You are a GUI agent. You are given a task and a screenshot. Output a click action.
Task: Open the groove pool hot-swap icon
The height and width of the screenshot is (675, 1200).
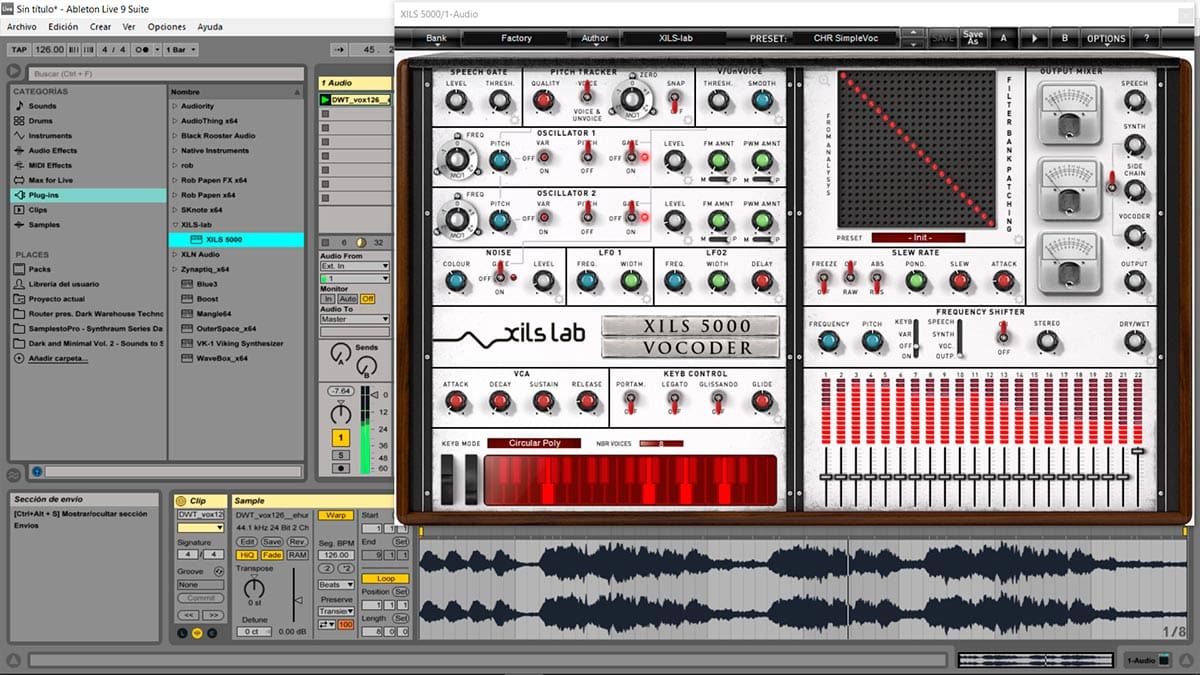point(221,571)
